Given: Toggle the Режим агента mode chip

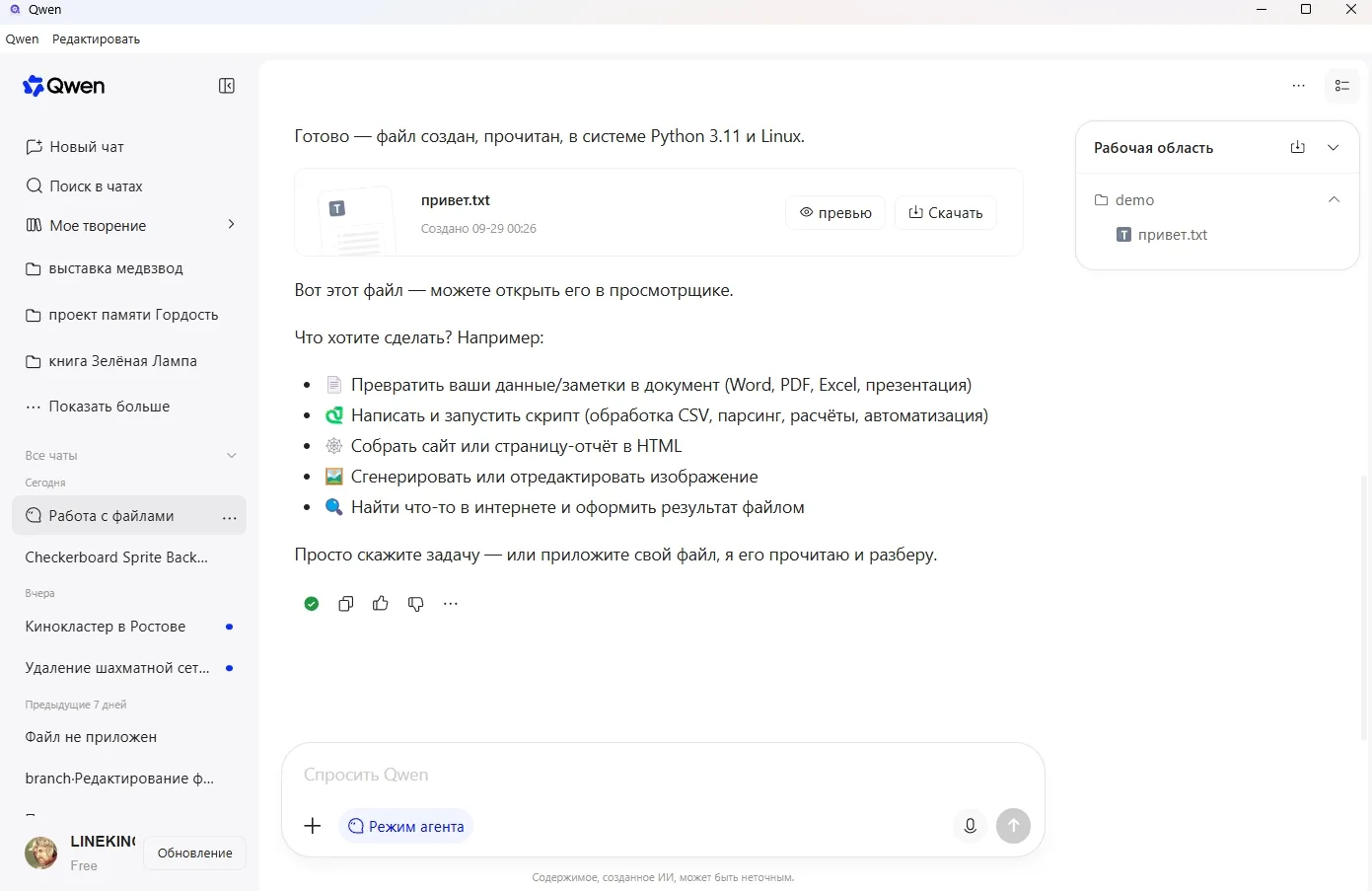Looking at the screenshot, I should 406,826.
